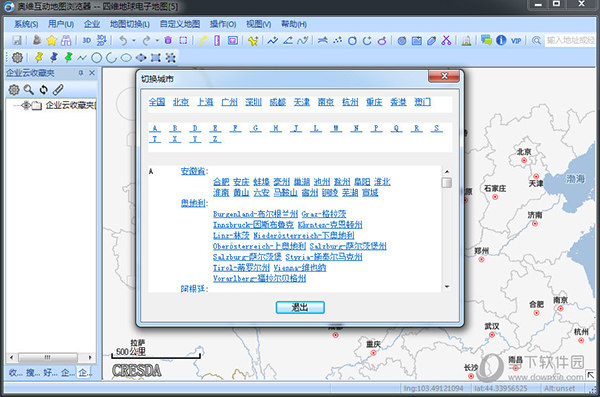This screenshot has height=397, width=600.
Task: Open the undo history dropdown arrow
Action: [134, 40]
